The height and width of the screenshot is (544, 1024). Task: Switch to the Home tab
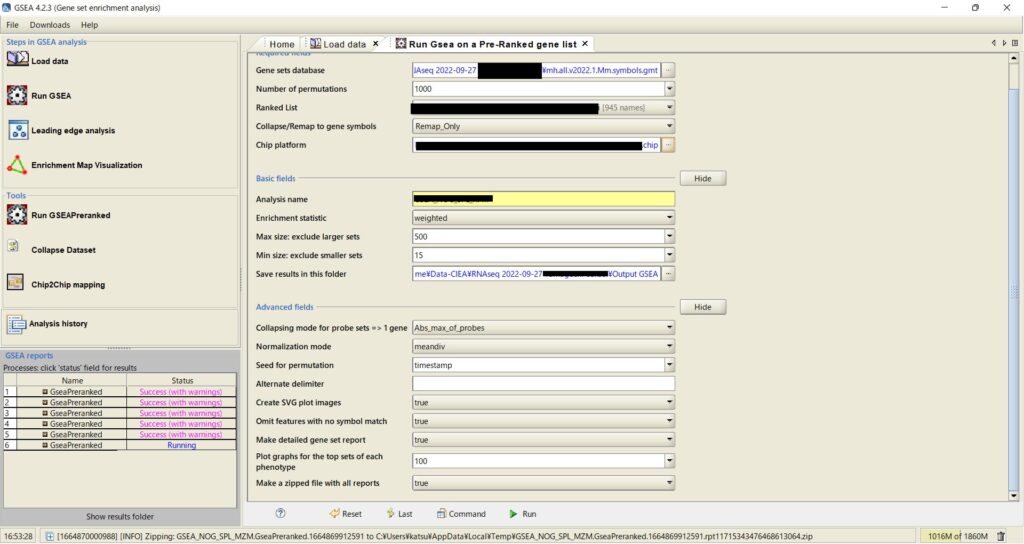click(281, 44)
